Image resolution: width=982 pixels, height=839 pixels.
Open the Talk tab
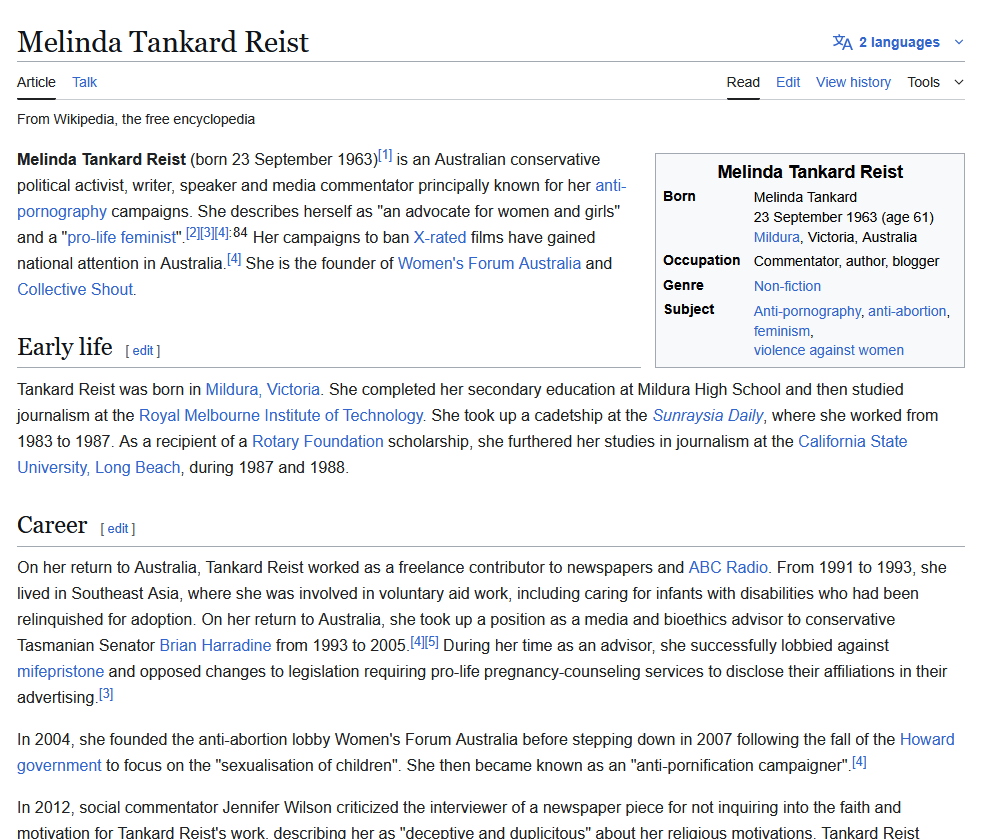point(85,82)
